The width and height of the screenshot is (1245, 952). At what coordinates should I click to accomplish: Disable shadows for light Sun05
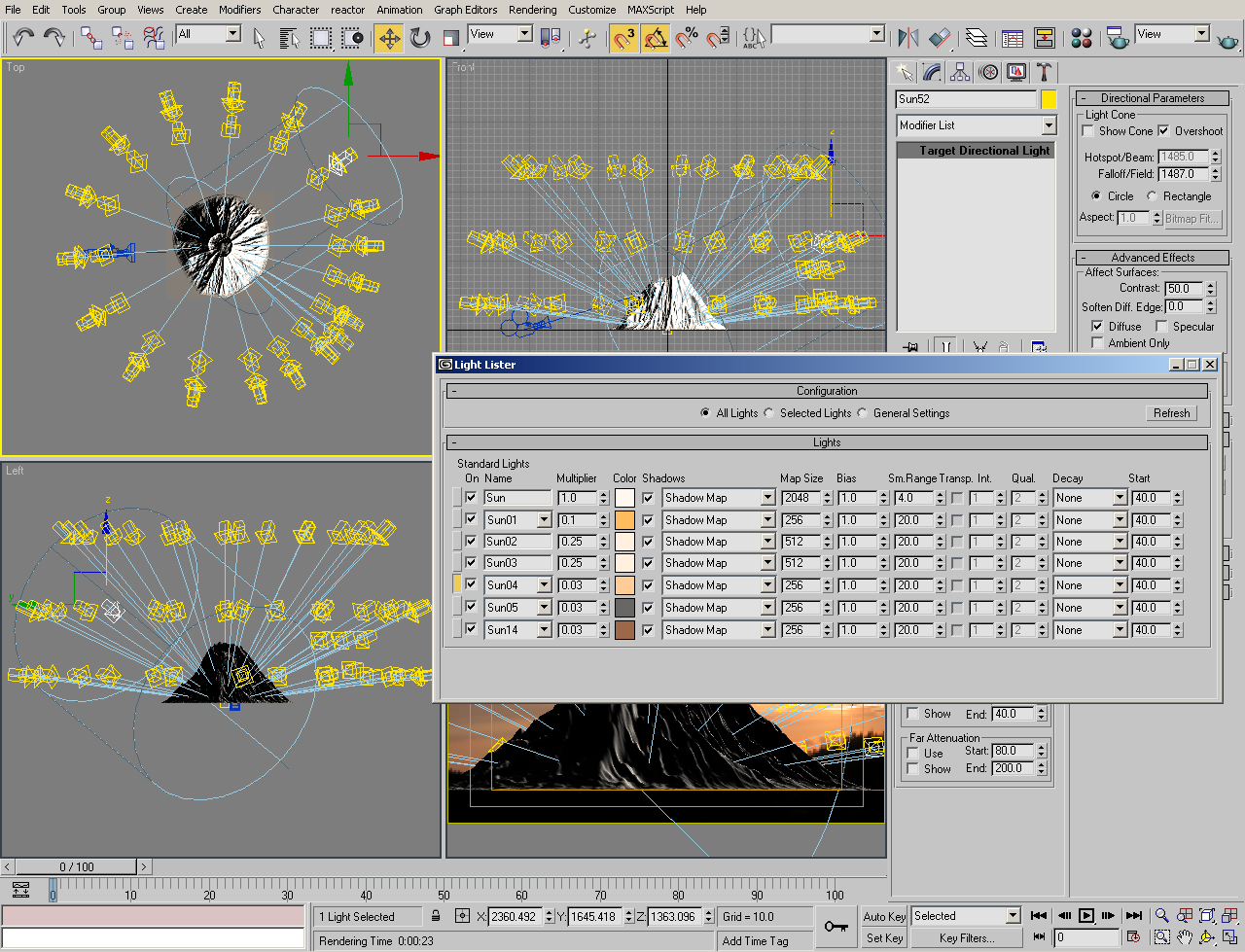(648, 608)
